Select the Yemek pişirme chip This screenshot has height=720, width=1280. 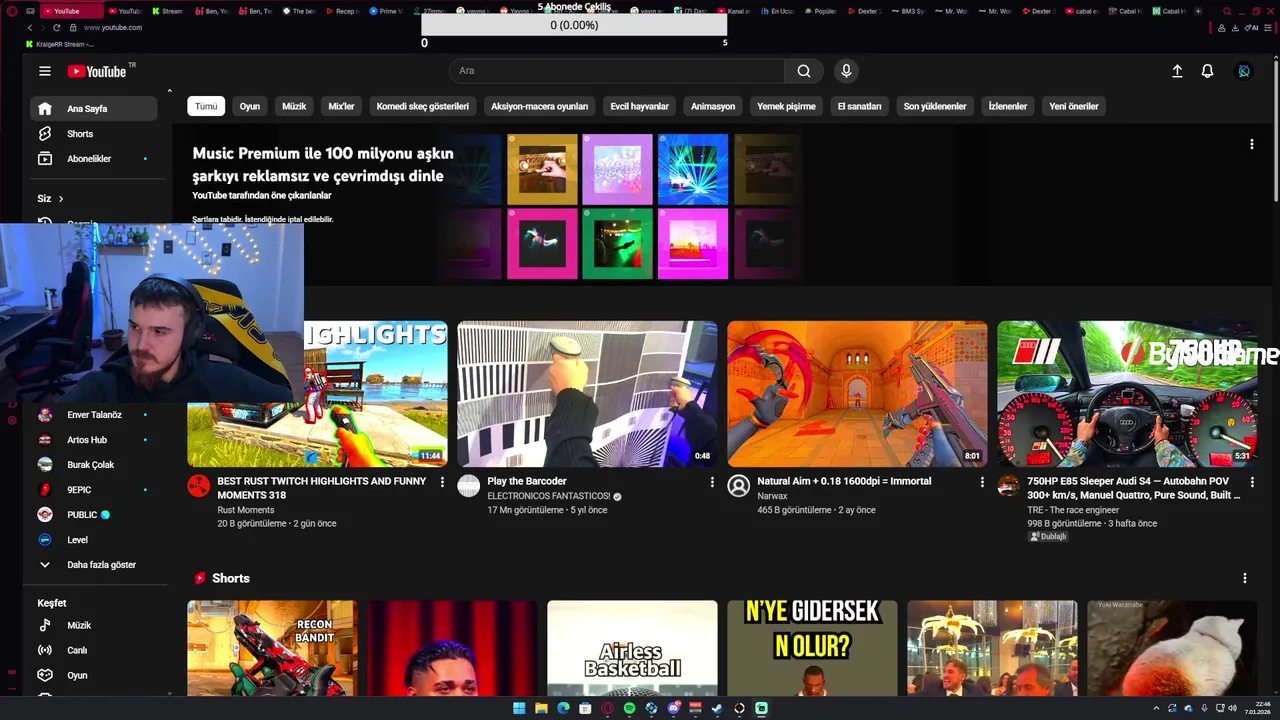pos(786,106)
